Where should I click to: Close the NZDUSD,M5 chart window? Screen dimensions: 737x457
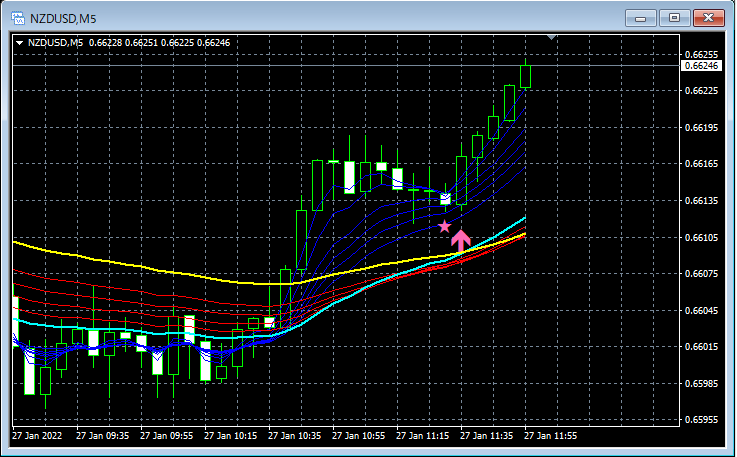click(x=708, y=18)
